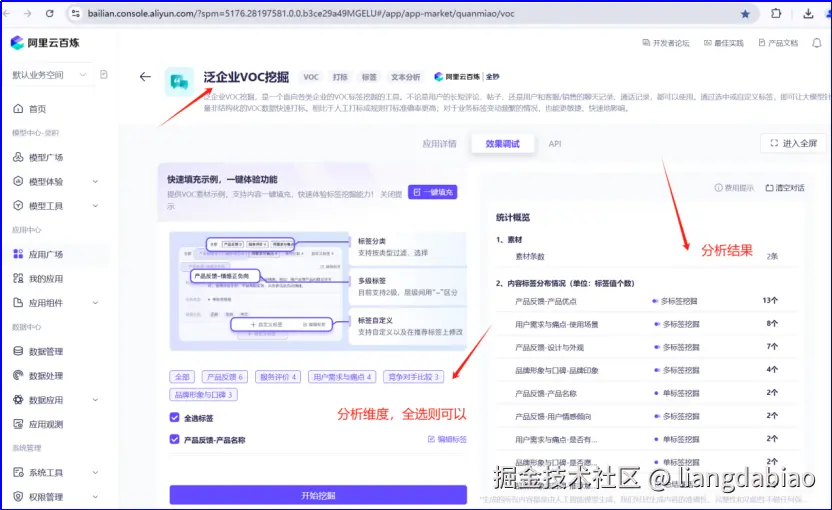The image size is (832, 510).
Task: Click the browser reload icon
Action: (49, 14)
